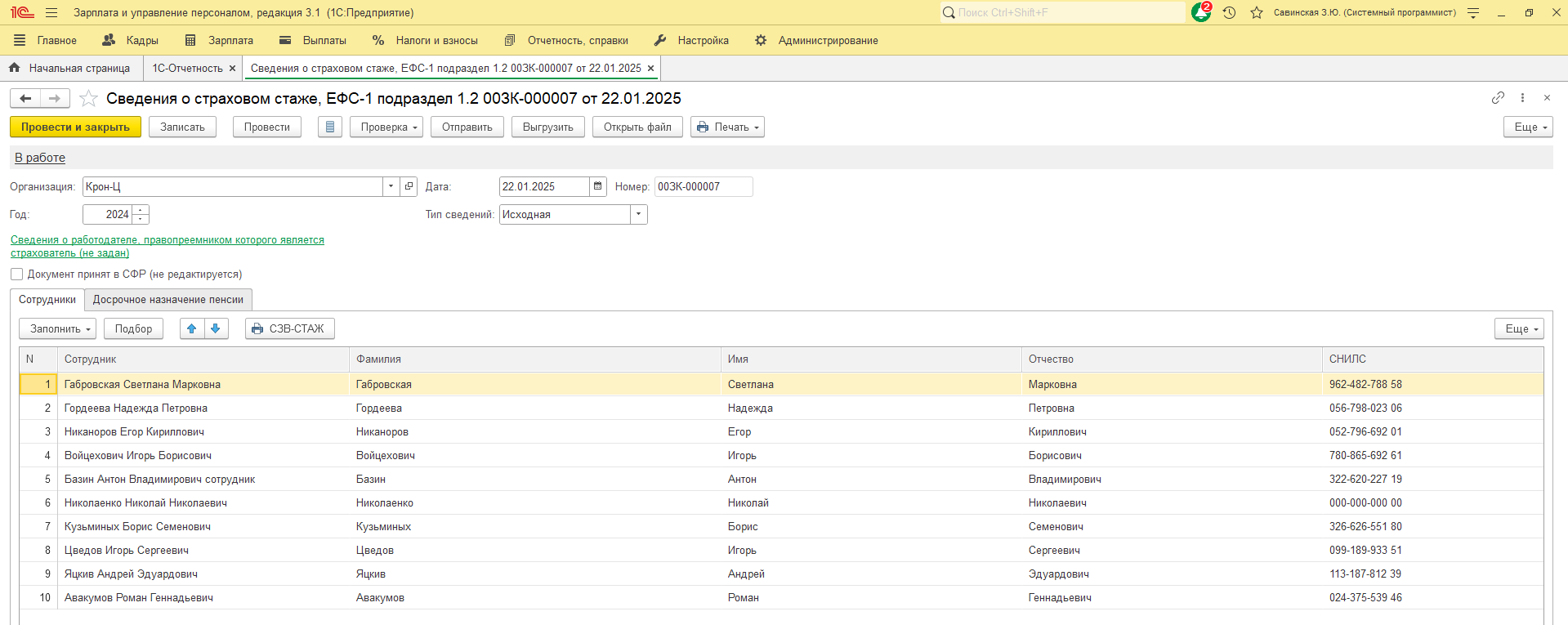Add to favorites star beside document title

pyautogui.click(x=88, y=99)
